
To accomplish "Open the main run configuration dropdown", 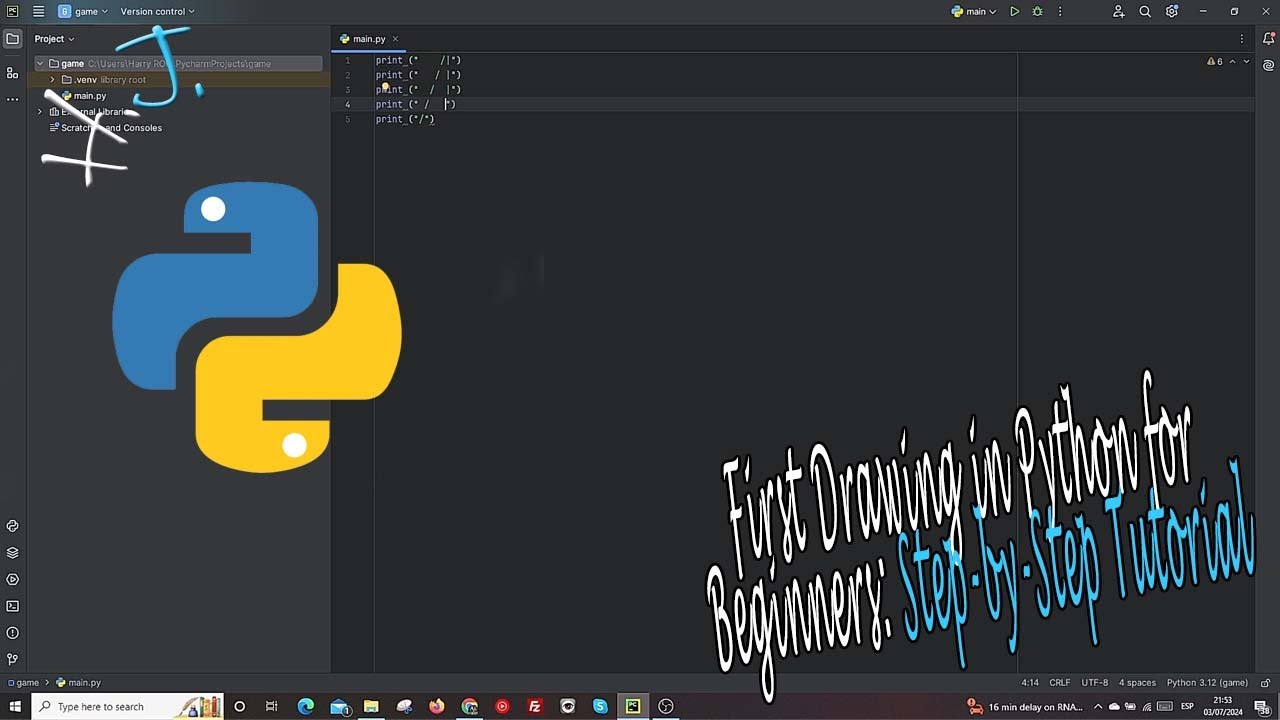I will coord(973,11).
